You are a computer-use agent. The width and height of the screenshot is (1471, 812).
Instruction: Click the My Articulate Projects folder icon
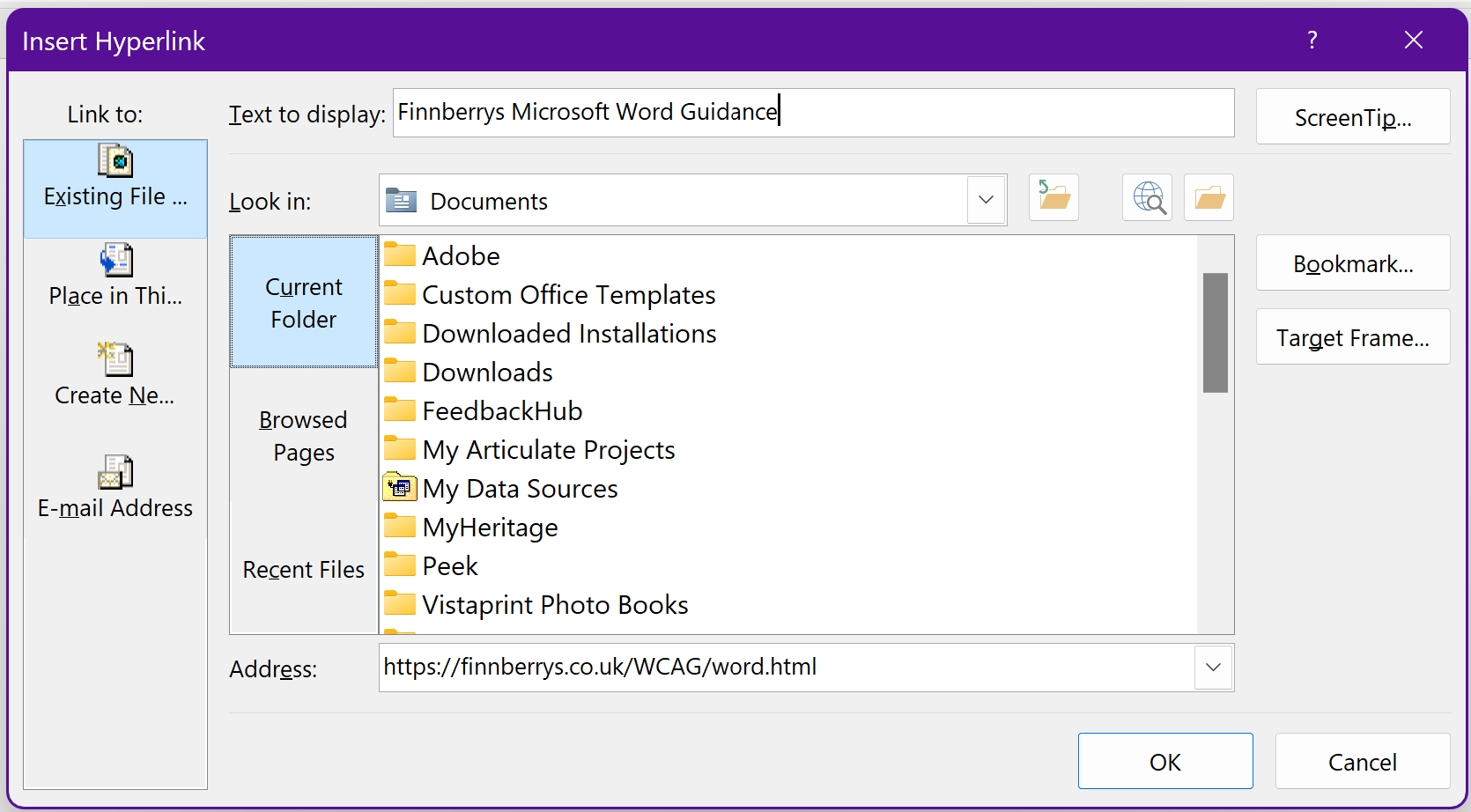[400, 448]
